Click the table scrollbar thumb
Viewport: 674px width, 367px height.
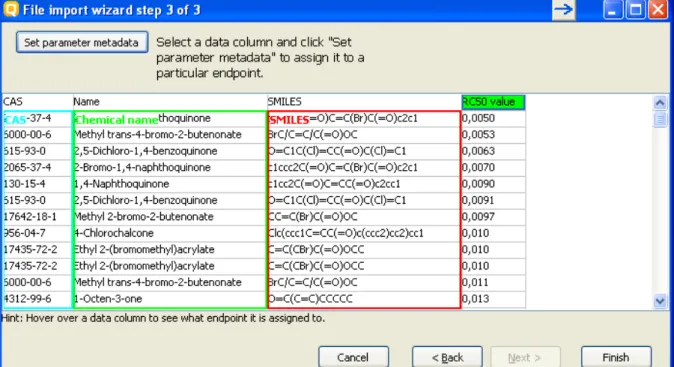660,119
